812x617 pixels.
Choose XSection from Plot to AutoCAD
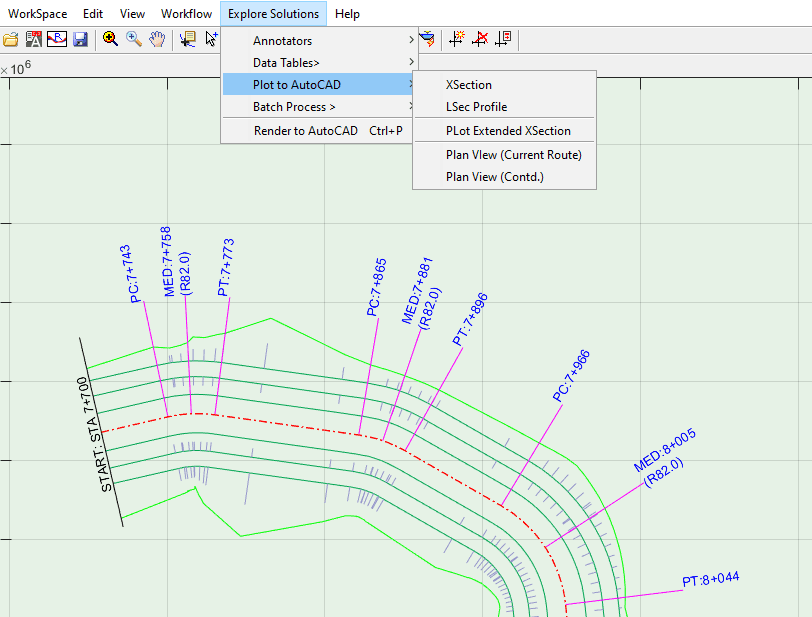[468, 85]
